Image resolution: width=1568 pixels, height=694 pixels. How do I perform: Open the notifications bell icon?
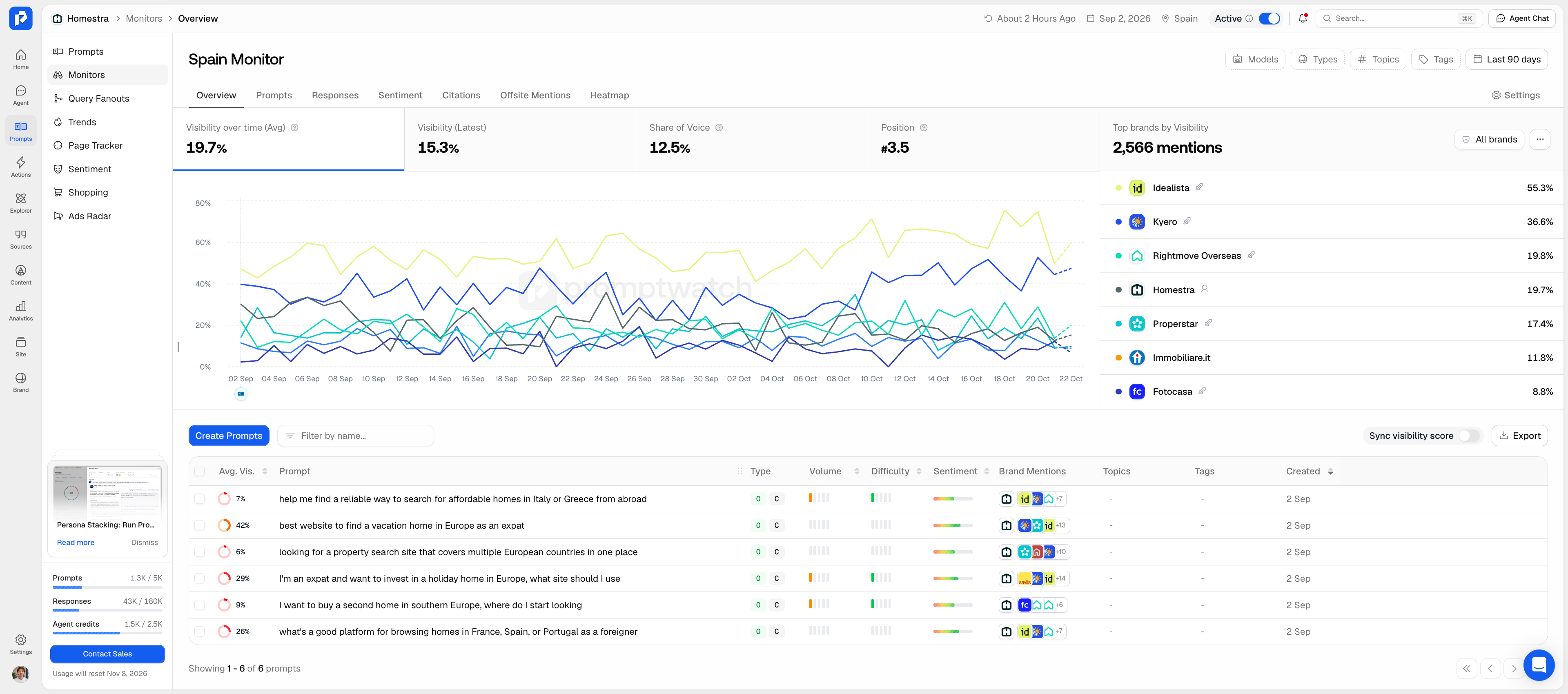(x=1303, y=18)
